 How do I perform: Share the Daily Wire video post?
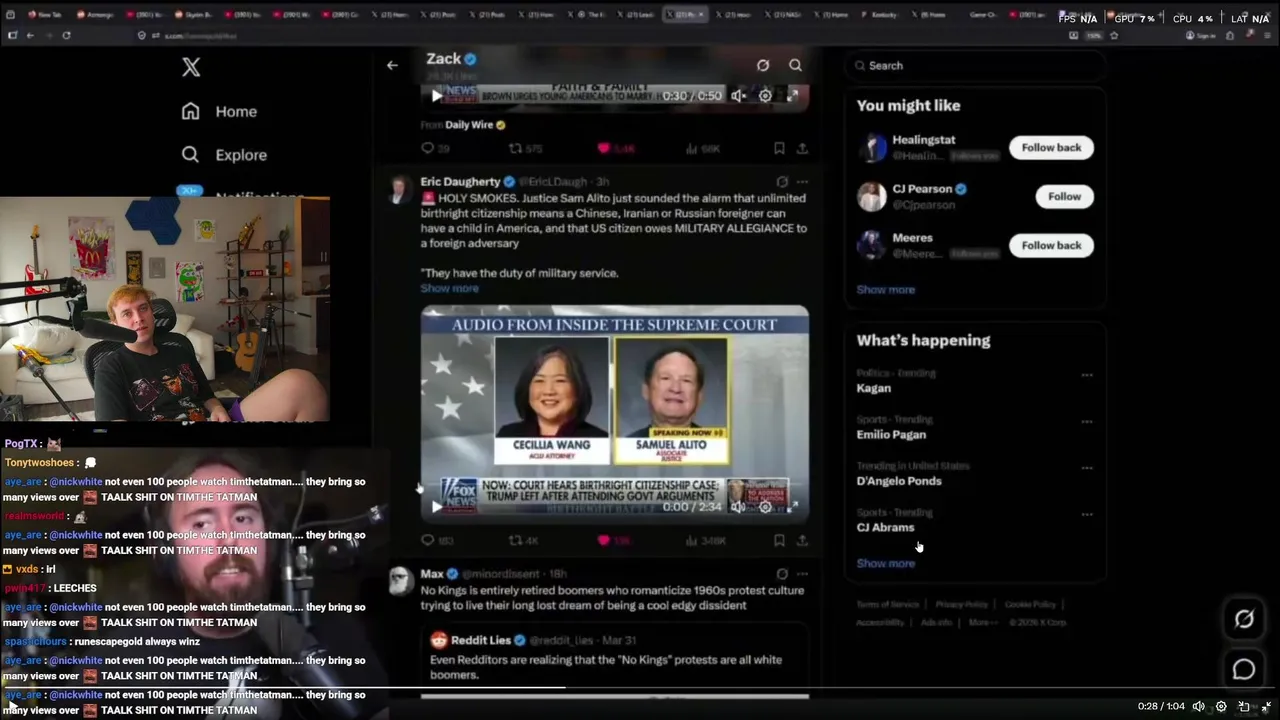coord(802,148)
